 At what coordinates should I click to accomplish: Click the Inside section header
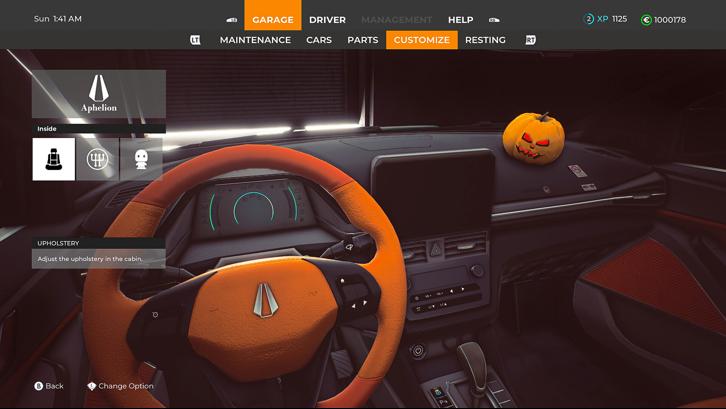click(x=99, y=128)
